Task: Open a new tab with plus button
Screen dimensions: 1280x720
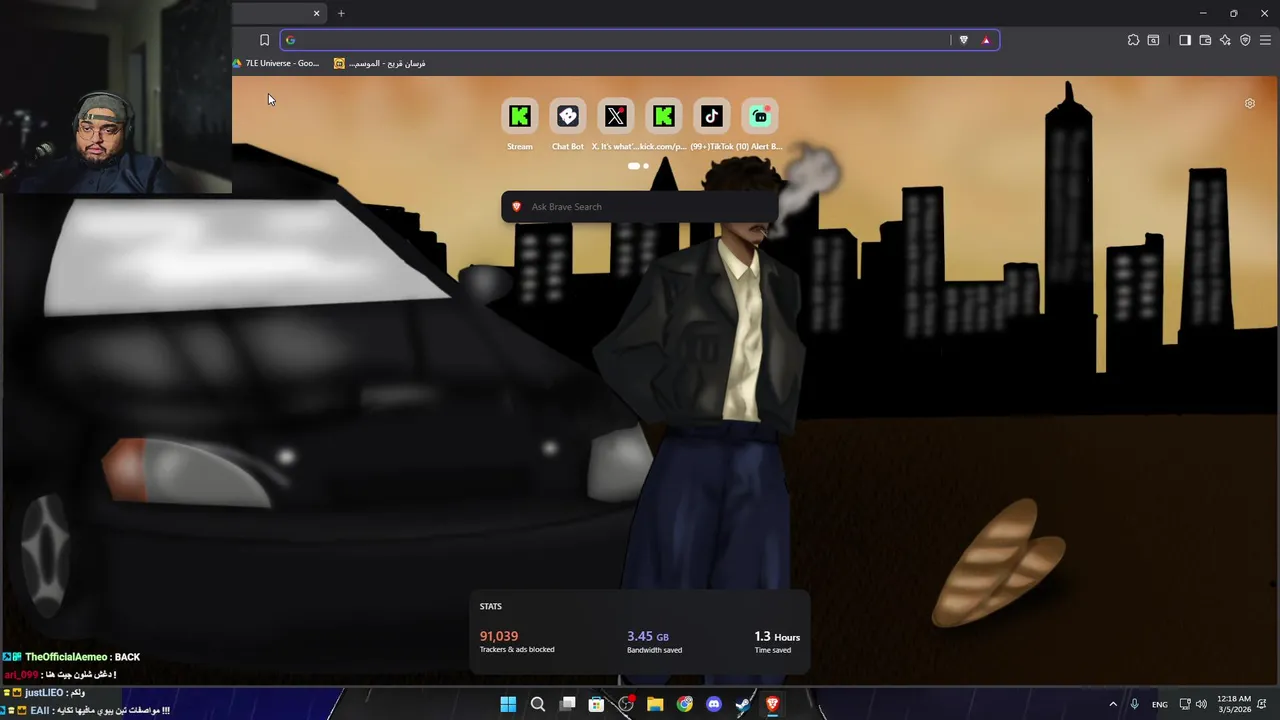Action: [341, 13]
